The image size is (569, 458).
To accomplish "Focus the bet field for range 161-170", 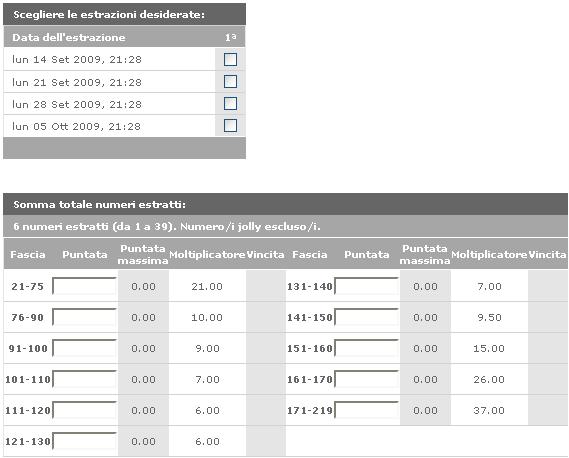I will coord(367,379).
